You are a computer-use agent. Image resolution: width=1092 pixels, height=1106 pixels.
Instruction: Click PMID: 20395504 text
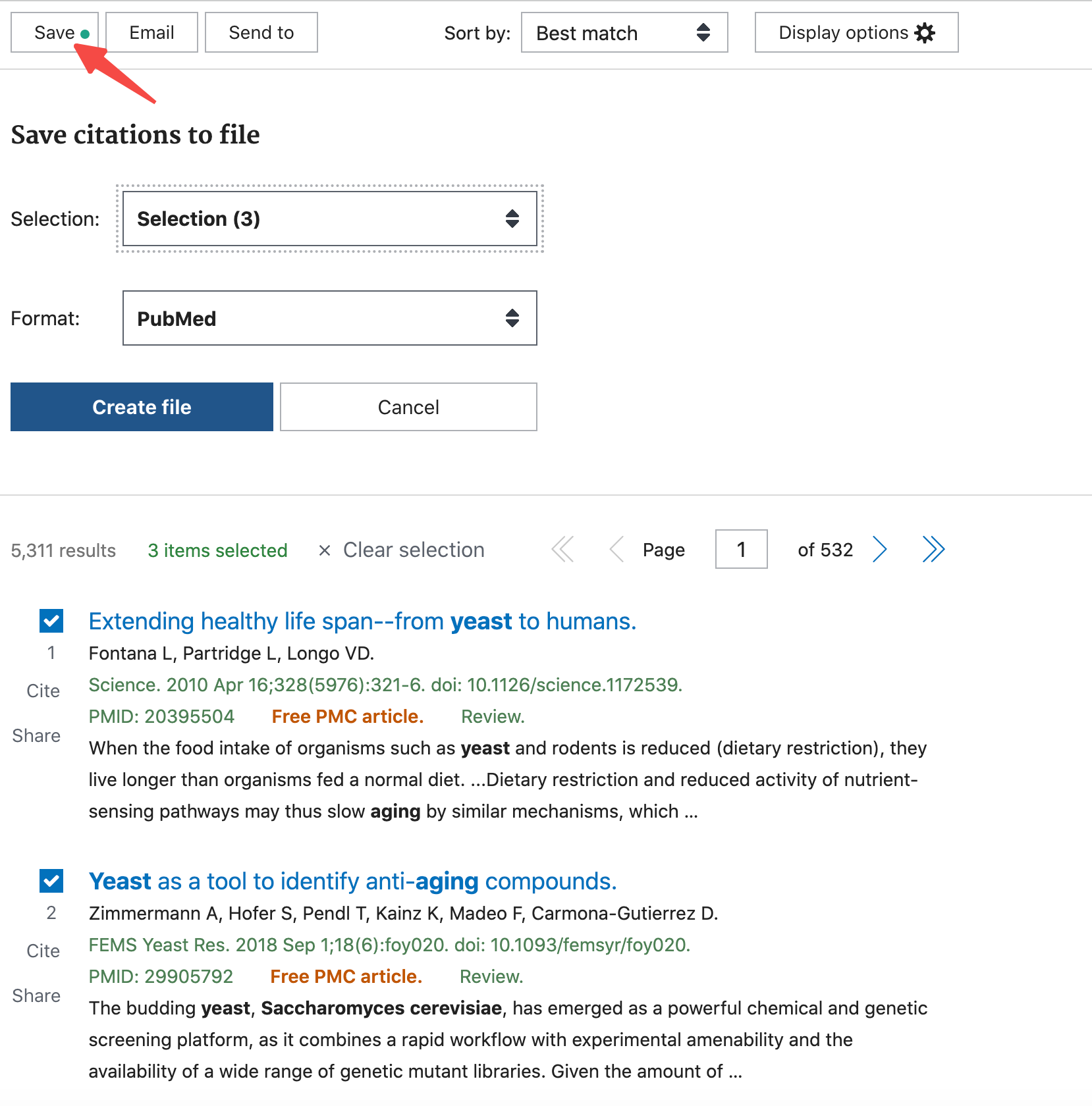click(x=161, y=716)
